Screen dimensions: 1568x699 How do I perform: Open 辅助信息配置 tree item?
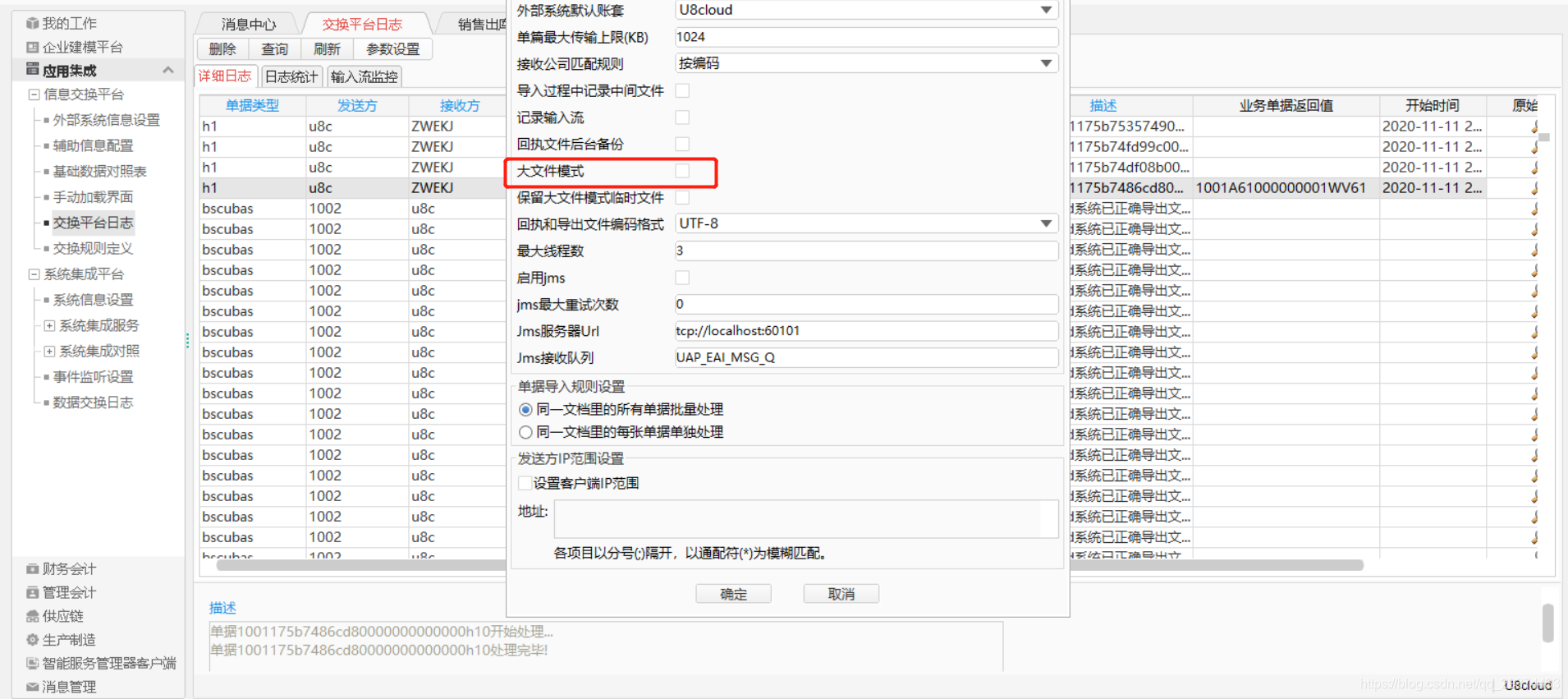pos(93,145)
